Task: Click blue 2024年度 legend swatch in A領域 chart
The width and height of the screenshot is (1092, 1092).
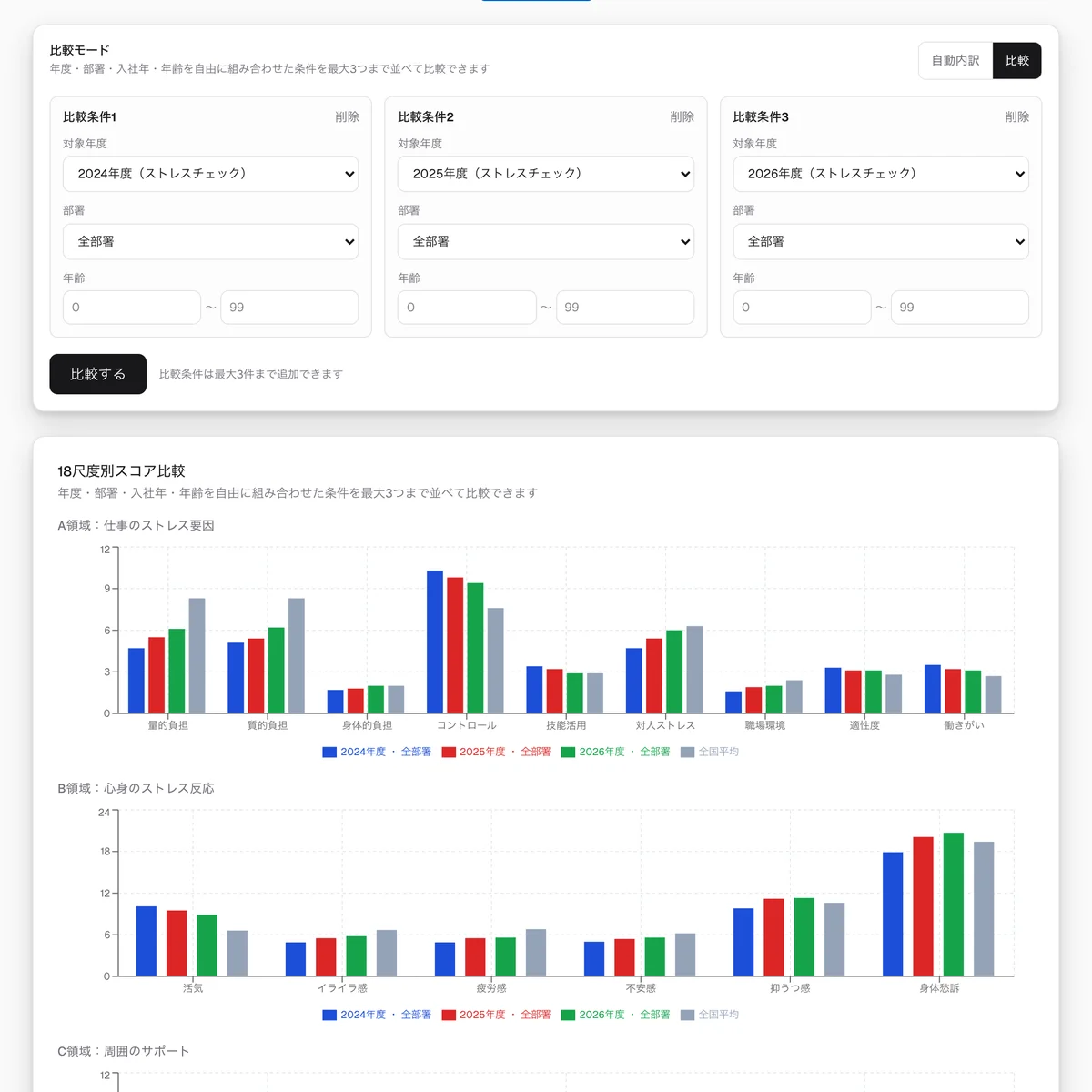Action: (329, 753)
